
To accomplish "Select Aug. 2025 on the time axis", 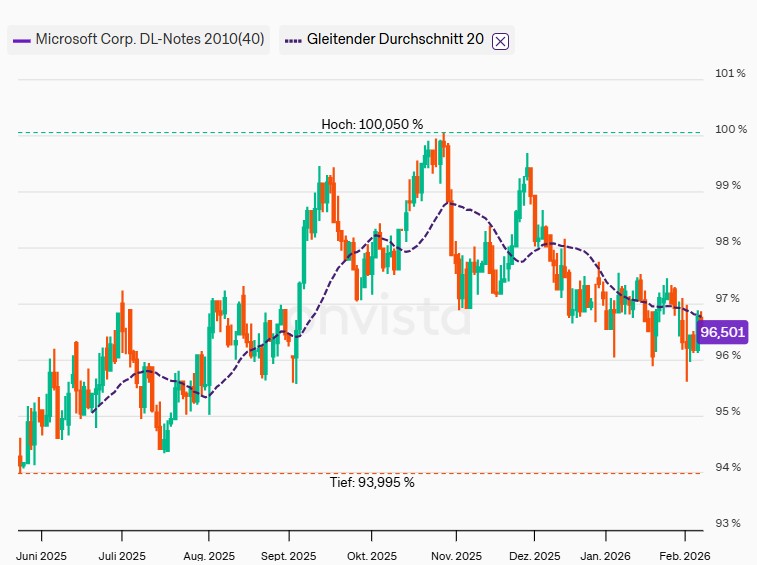I will point(208,555).
